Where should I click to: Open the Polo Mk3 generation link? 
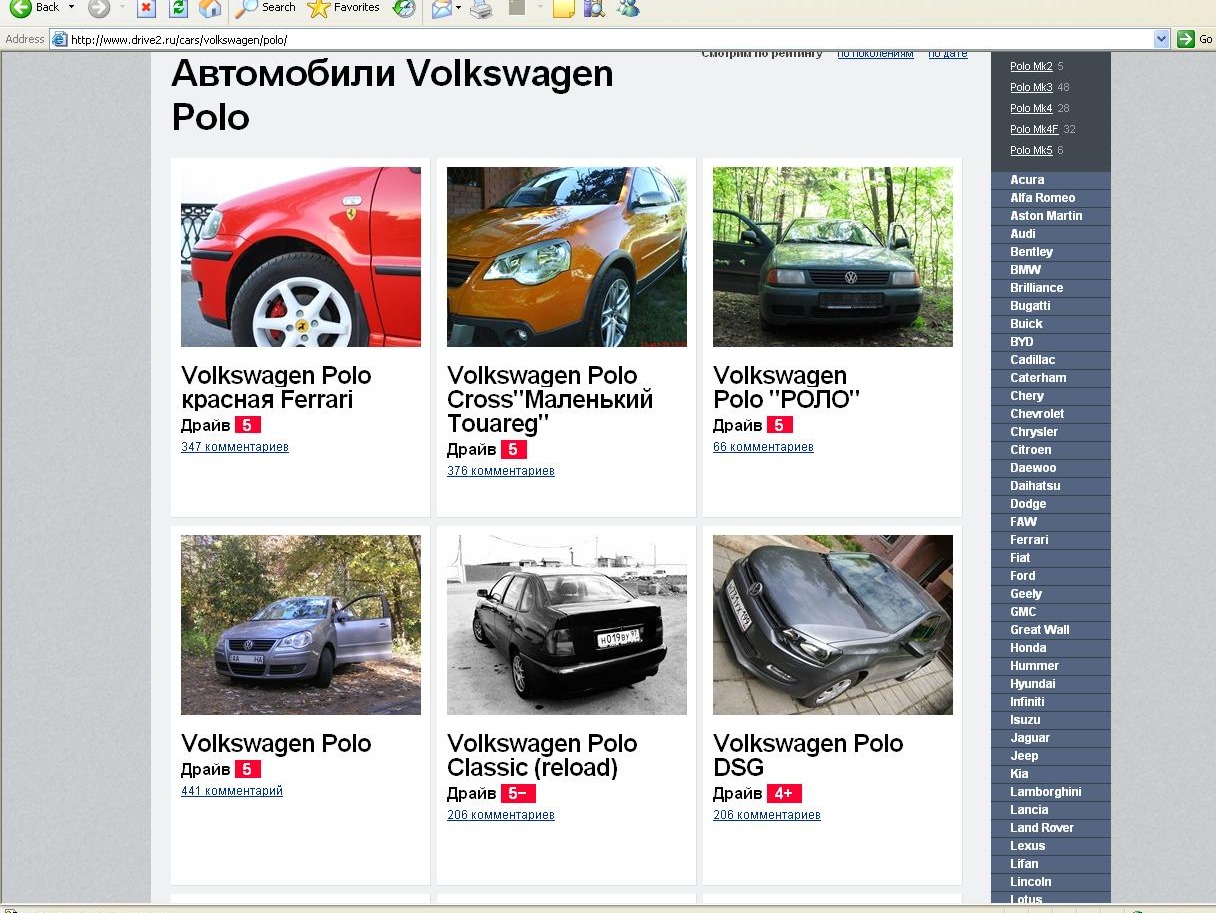(1031, 88)
